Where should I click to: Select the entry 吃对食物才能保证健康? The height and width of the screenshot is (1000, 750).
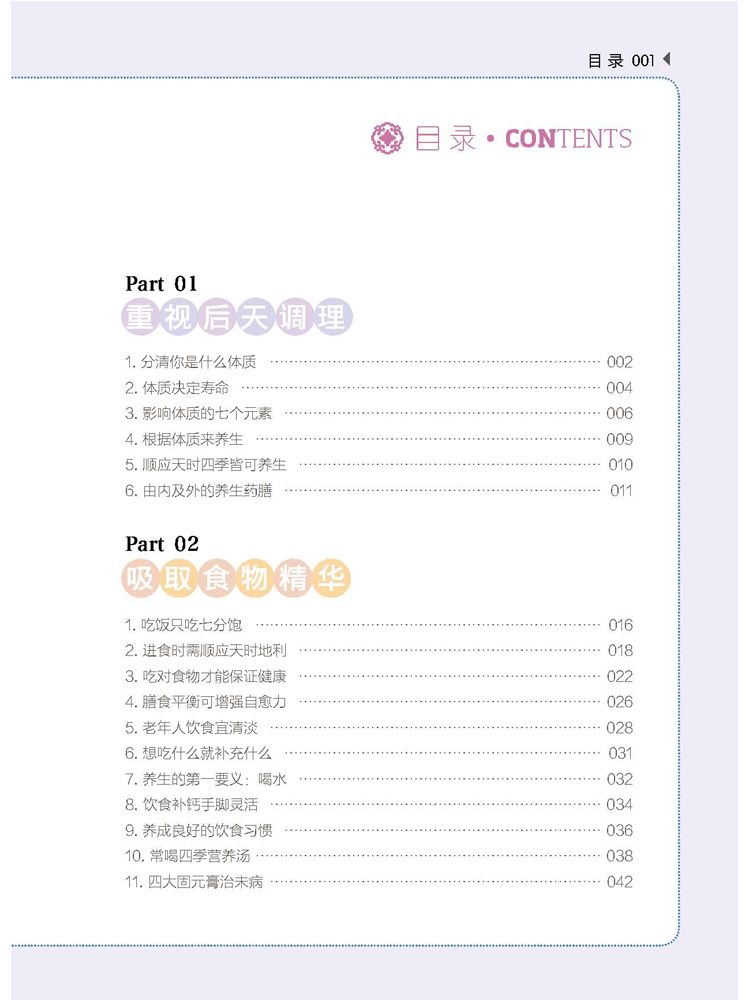(x=212, y=676)
